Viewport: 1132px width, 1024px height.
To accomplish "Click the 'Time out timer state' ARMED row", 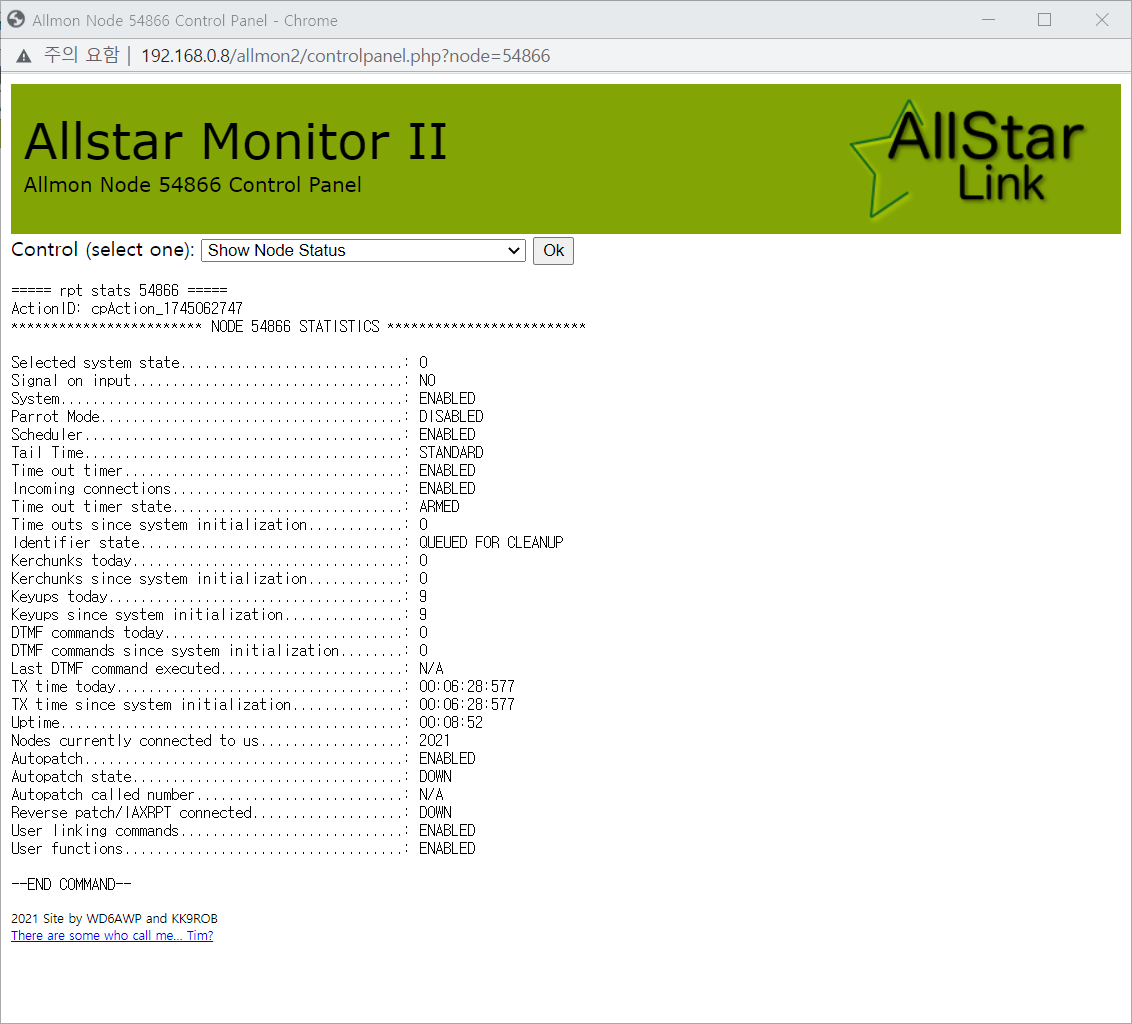I will point(235,507).
